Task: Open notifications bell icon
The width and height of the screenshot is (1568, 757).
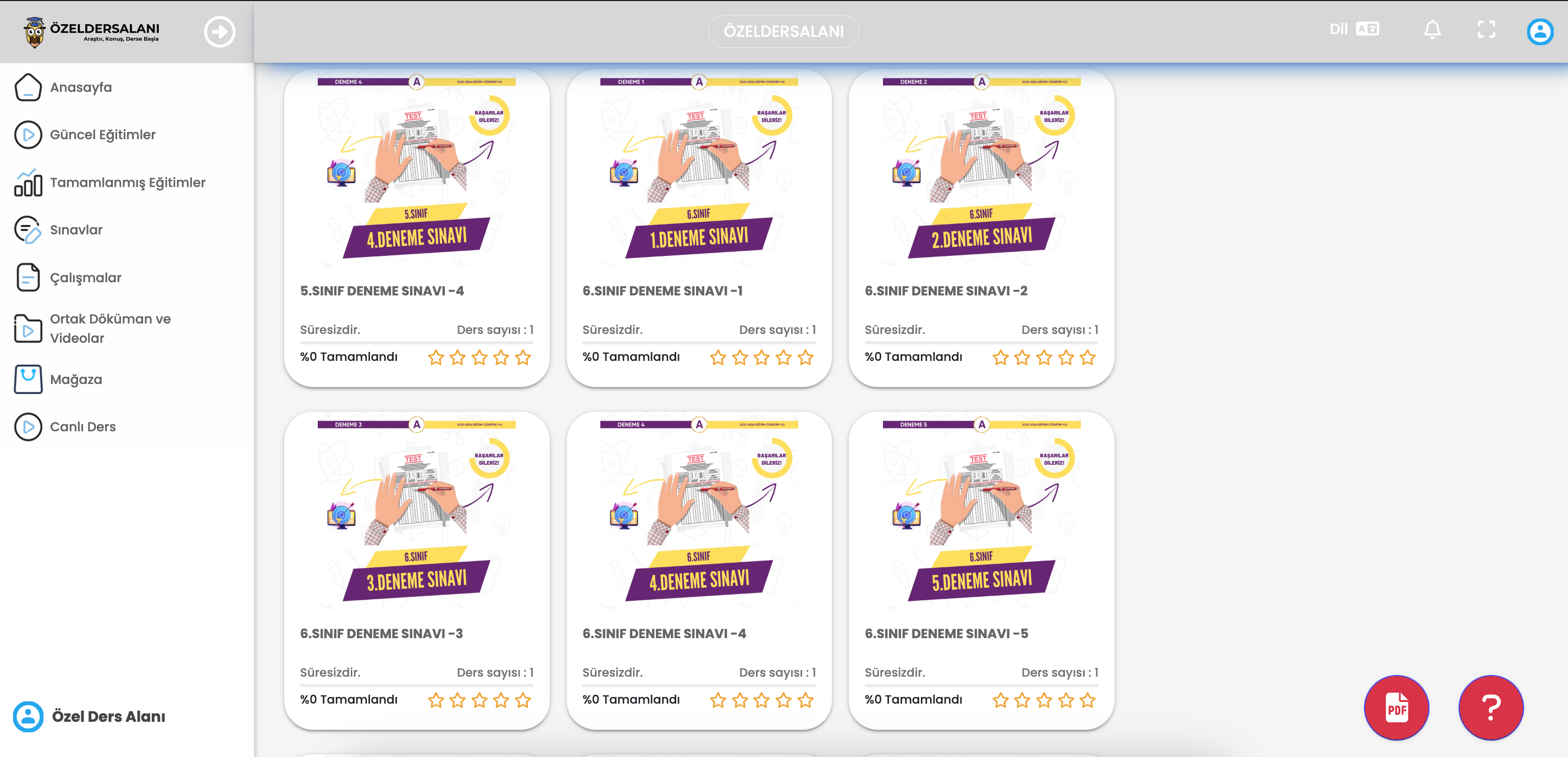Action: click(1432, 29)
